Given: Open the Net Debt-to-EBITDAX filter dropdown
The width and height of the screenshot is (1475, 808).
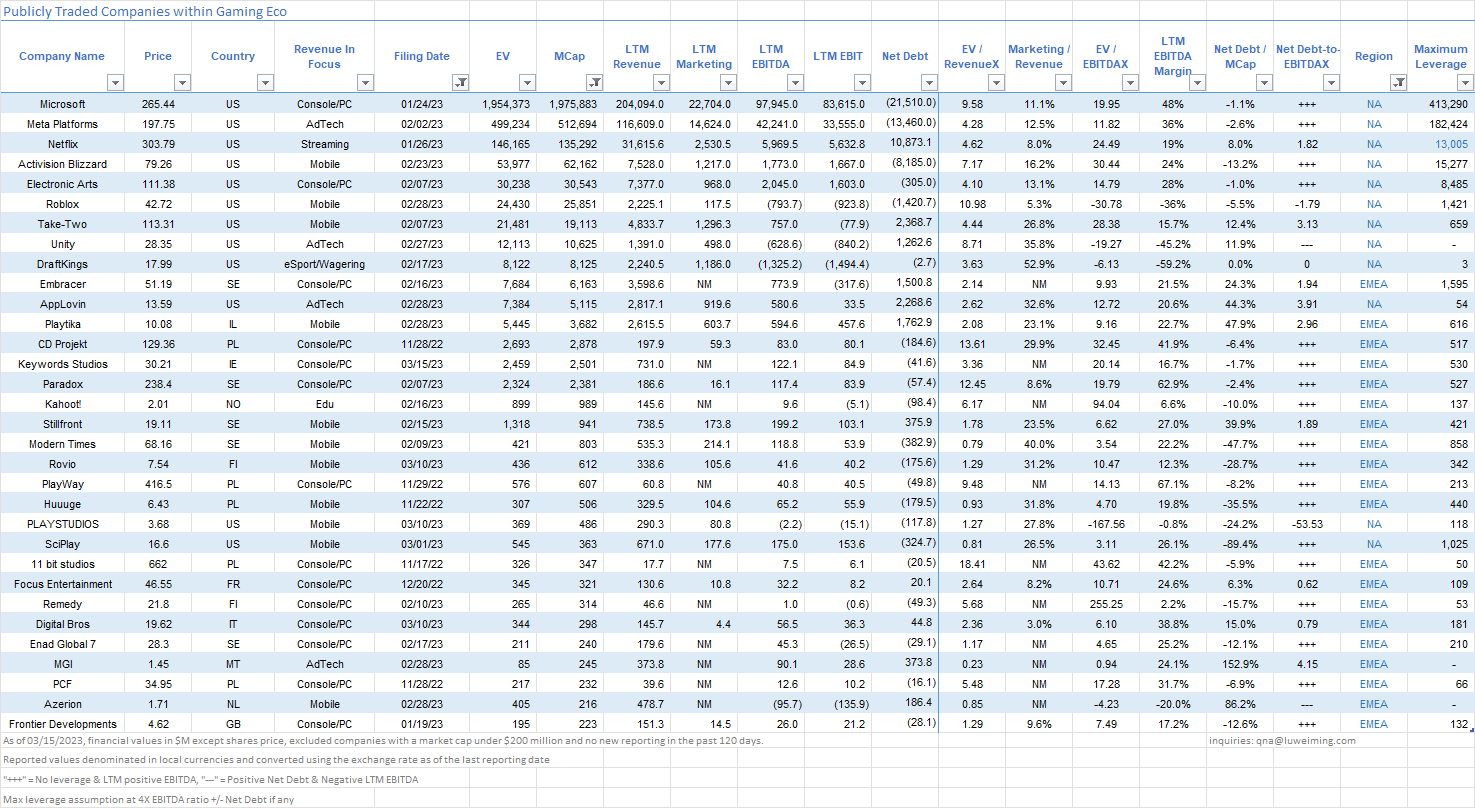Looking at the screenshot, I should (1333, 83).
